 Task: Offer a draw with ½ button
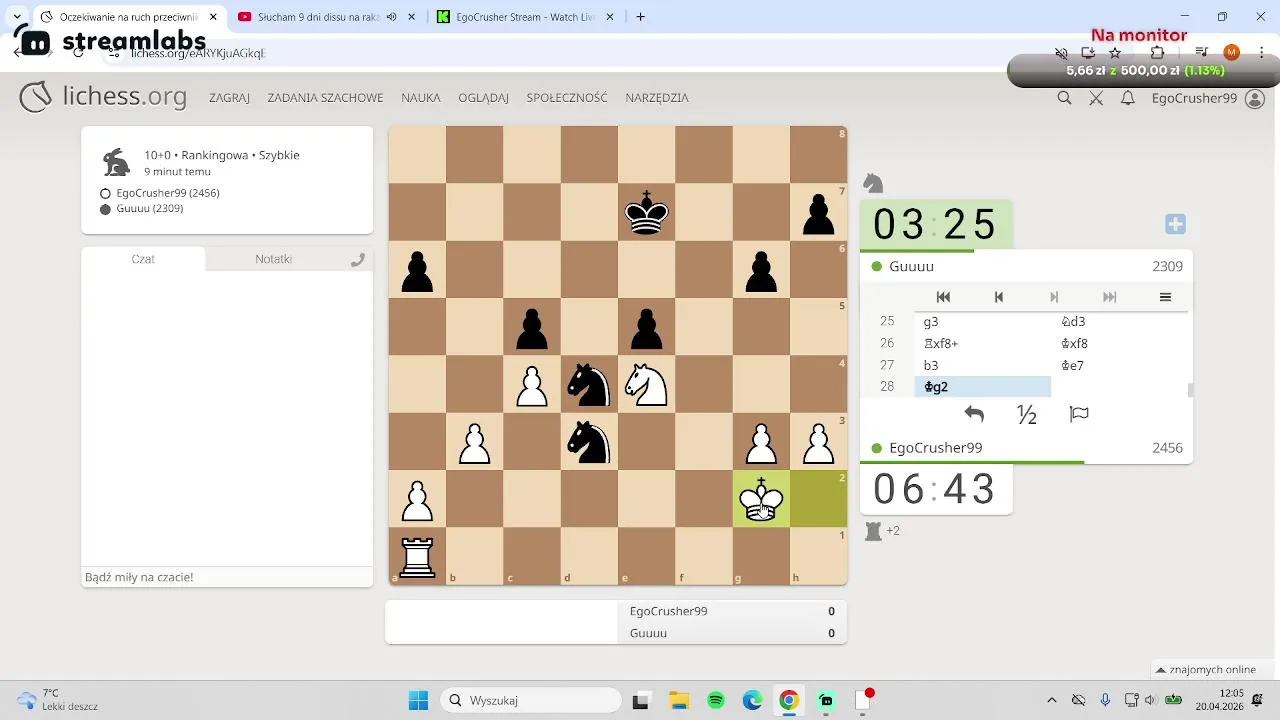pyautogui.click(x=1027, y=414)
